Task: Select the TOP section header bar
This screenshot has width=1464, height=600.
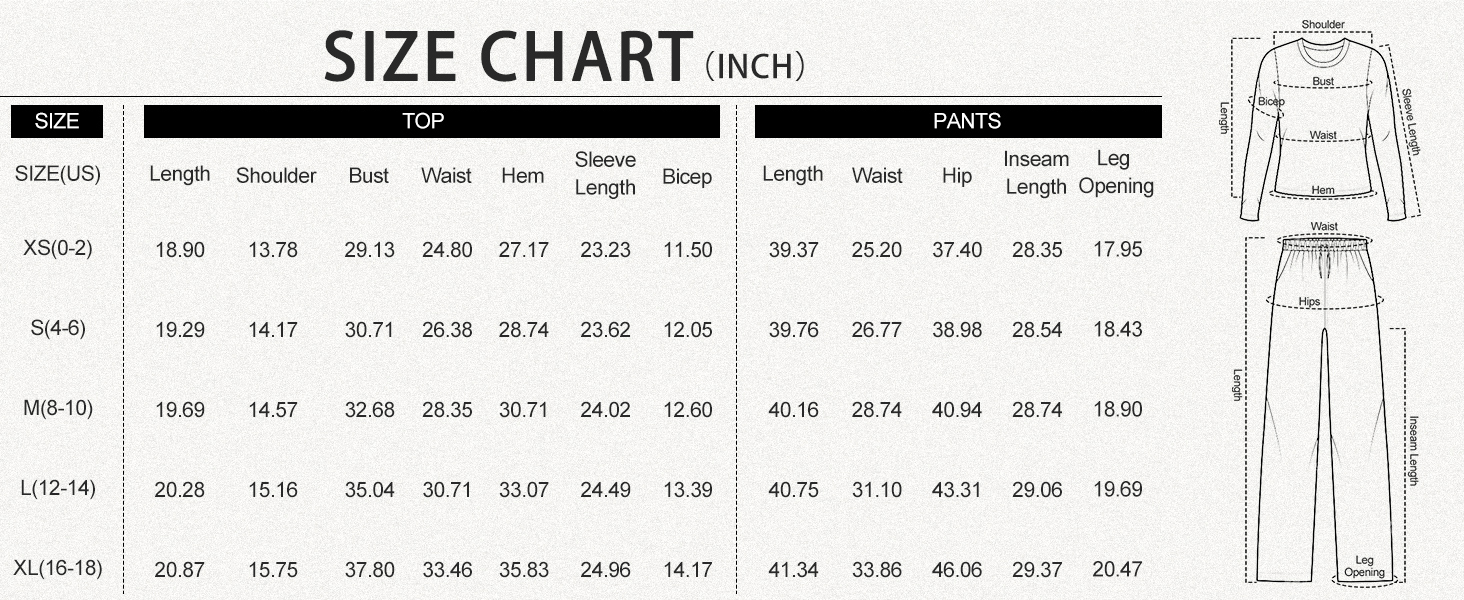Action: (431, 121)
